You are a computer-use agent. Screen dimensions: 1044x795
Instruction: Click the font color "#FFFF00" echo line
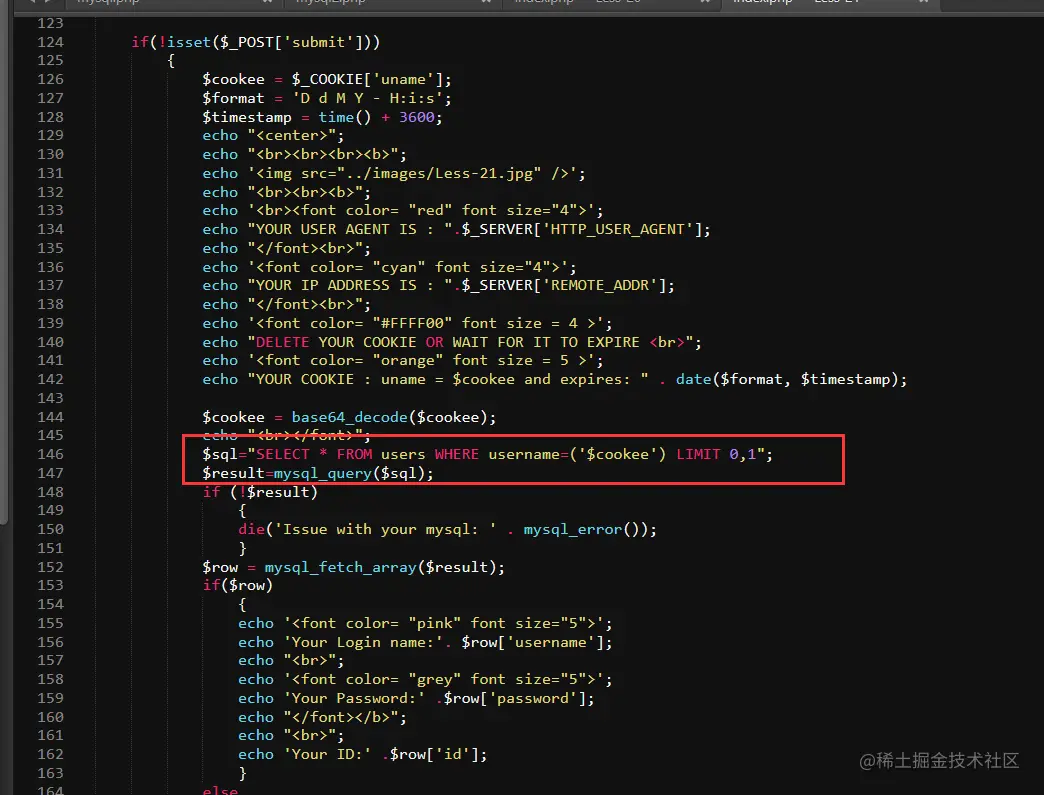click(407, 323)
